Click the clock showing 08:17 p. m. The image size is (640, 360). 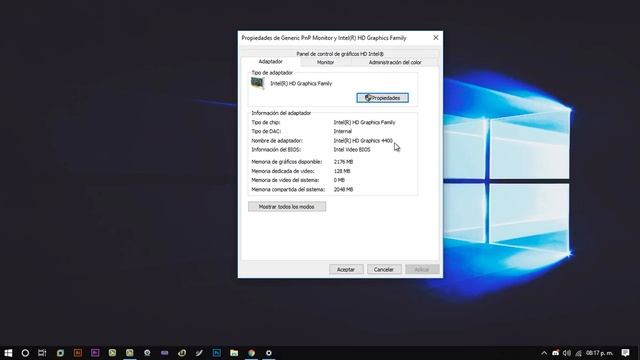[600, 353]
